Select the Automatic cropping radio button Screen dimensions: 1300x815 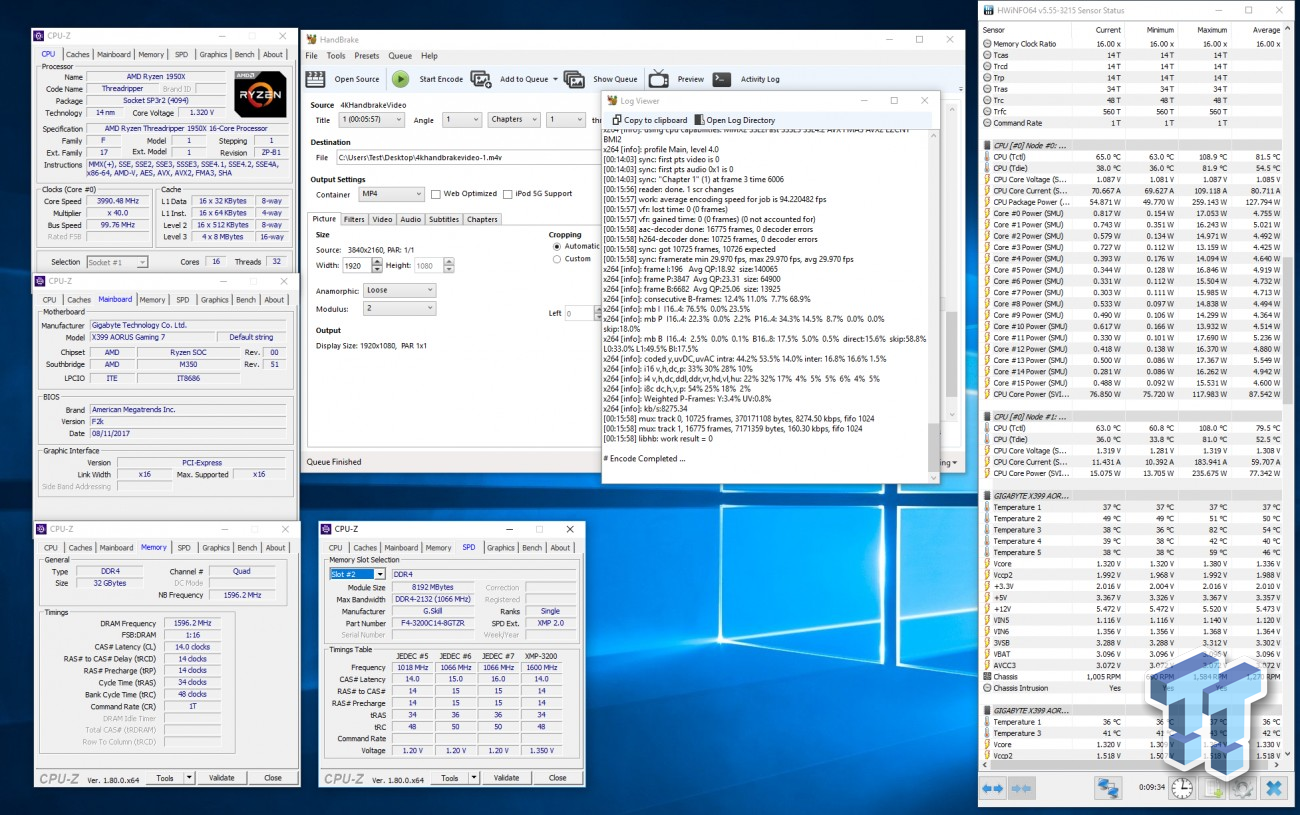[557, 246]
